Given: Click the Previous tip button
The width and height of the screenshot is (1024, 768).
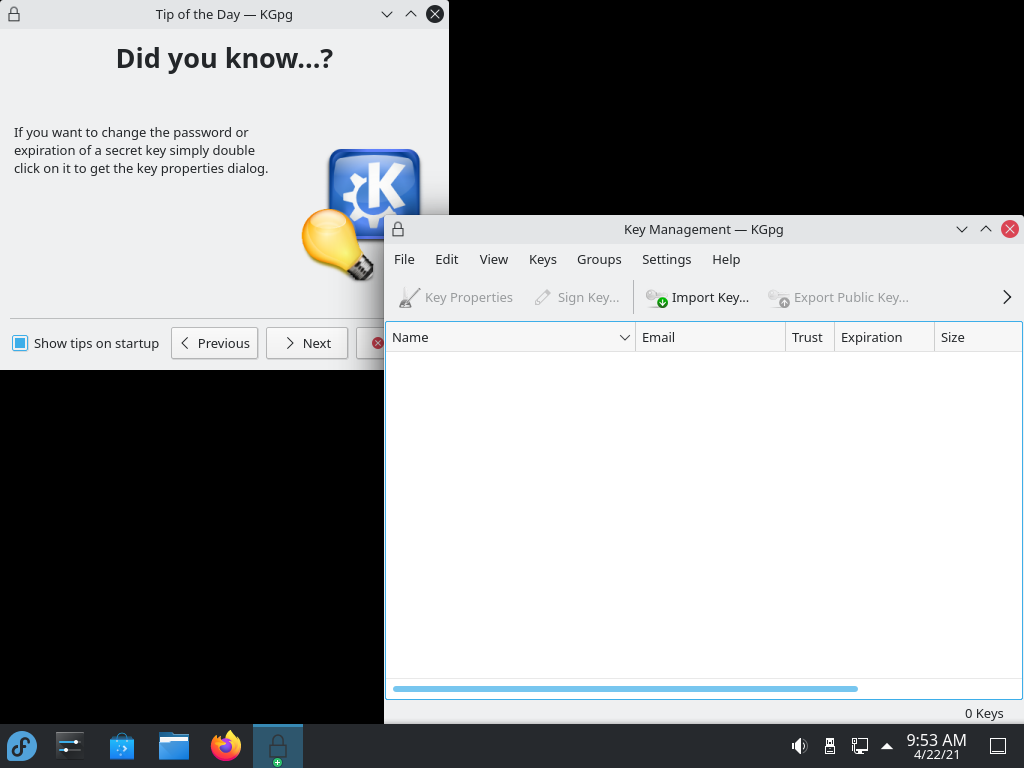Looking at the screenshot, I should 215,344.
